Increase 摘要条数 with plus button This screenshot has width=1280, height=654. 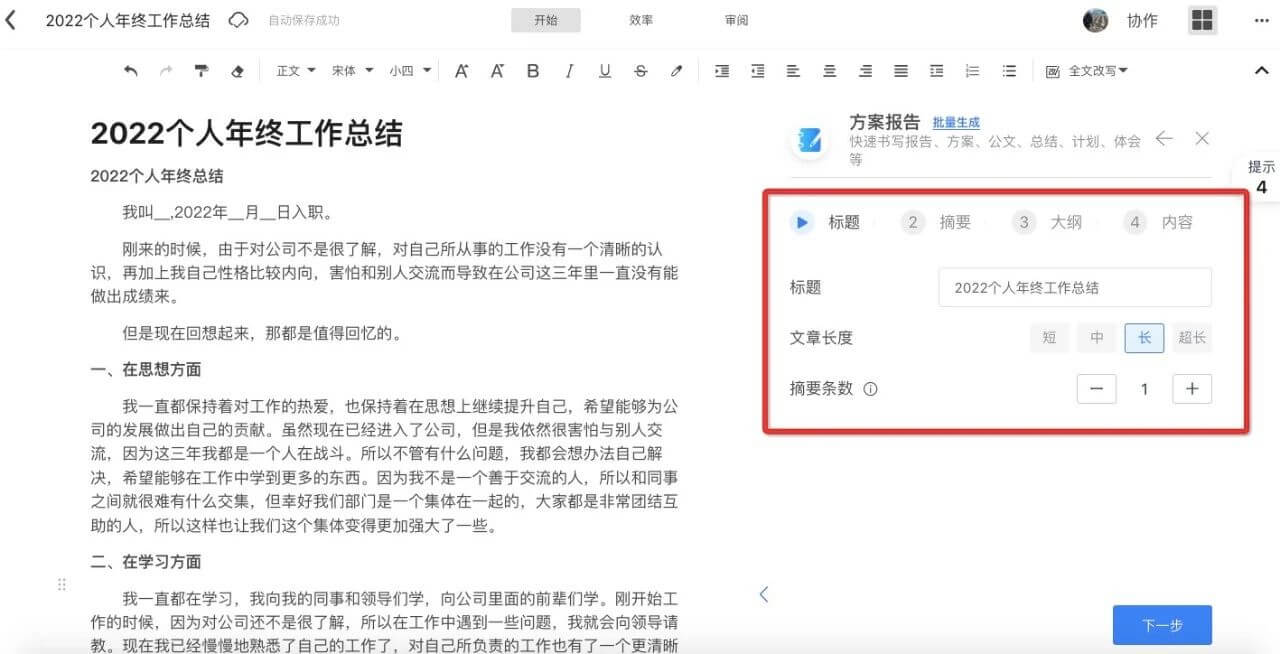coord(1192,389)
